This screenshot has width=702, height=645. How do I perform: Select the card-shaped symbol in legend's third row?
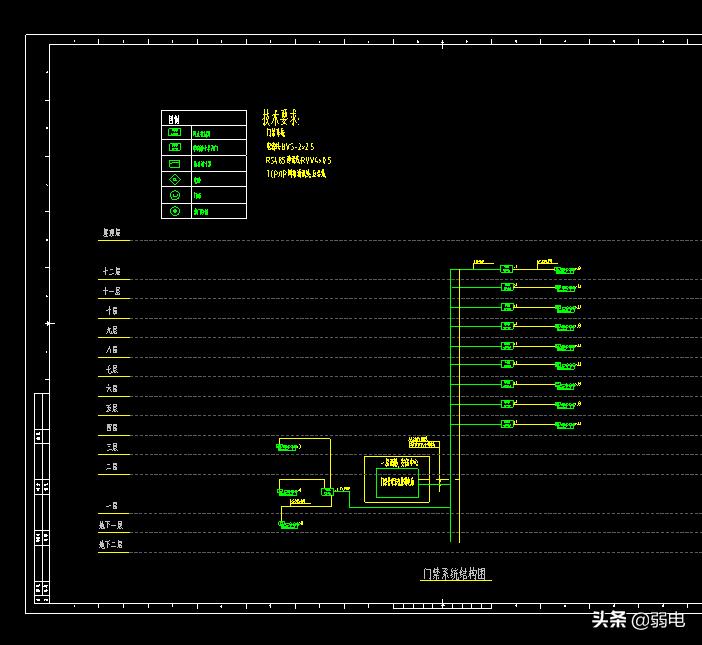(175, 163)
